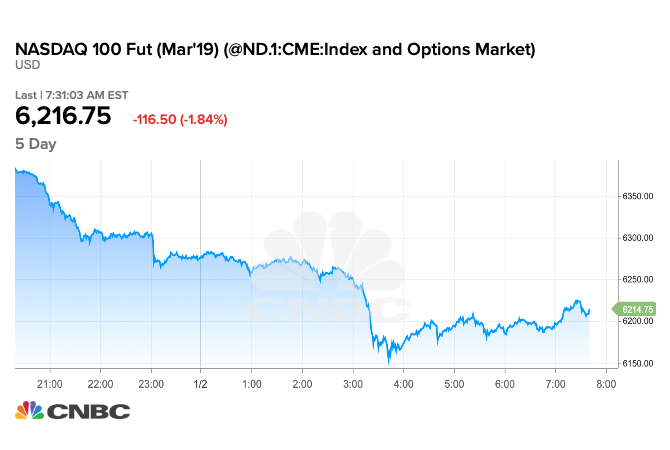The image size is (670, 450).
Task: Click the green 6214.75 current price tag
Action: tap(637, 310)
